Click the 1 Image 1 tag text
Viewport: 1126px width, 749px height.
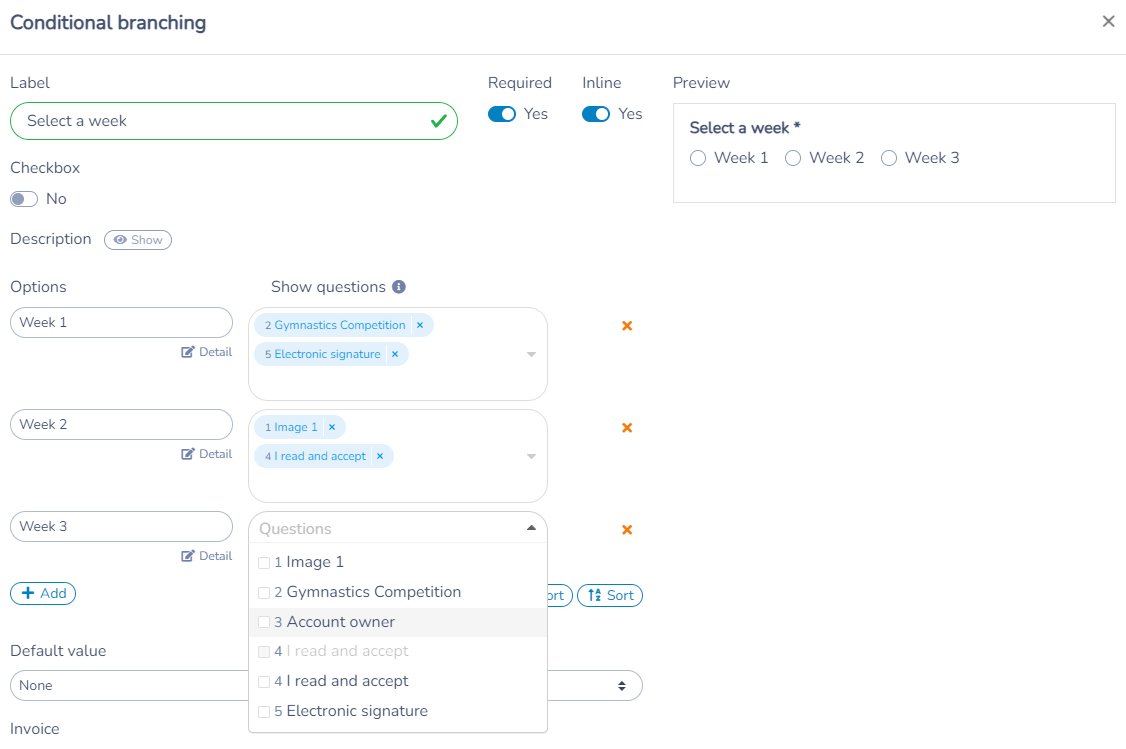[291, 427]
